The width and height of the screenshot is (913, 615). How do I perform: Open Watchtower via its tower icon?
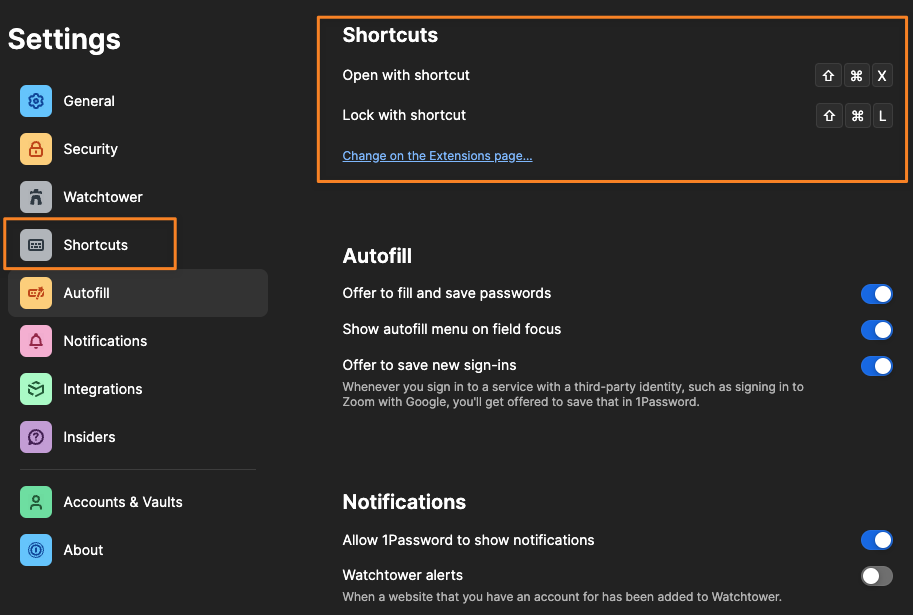[36, 197]
